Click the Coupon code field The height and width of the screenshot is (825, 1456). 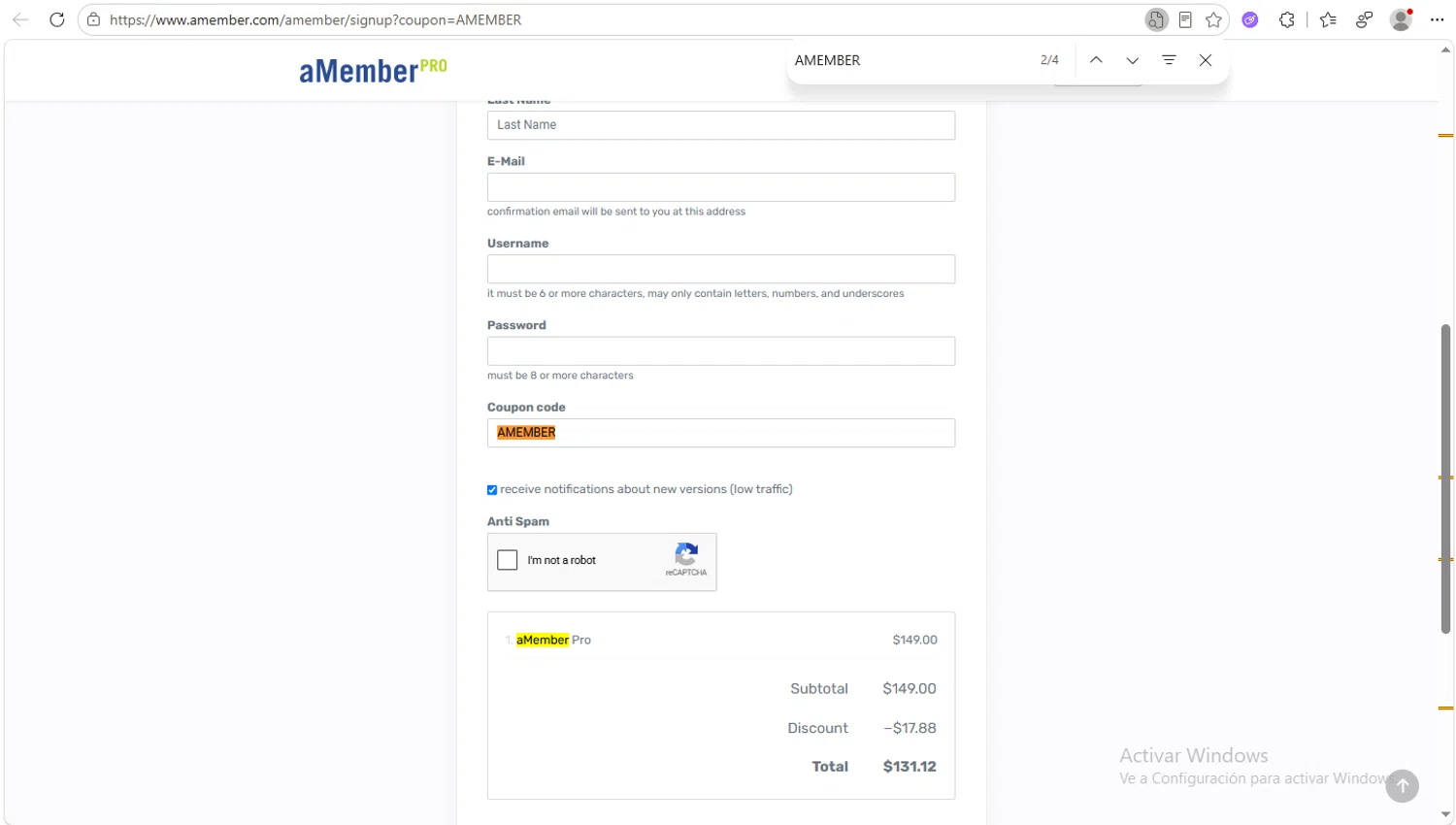(x=721, y=433)
